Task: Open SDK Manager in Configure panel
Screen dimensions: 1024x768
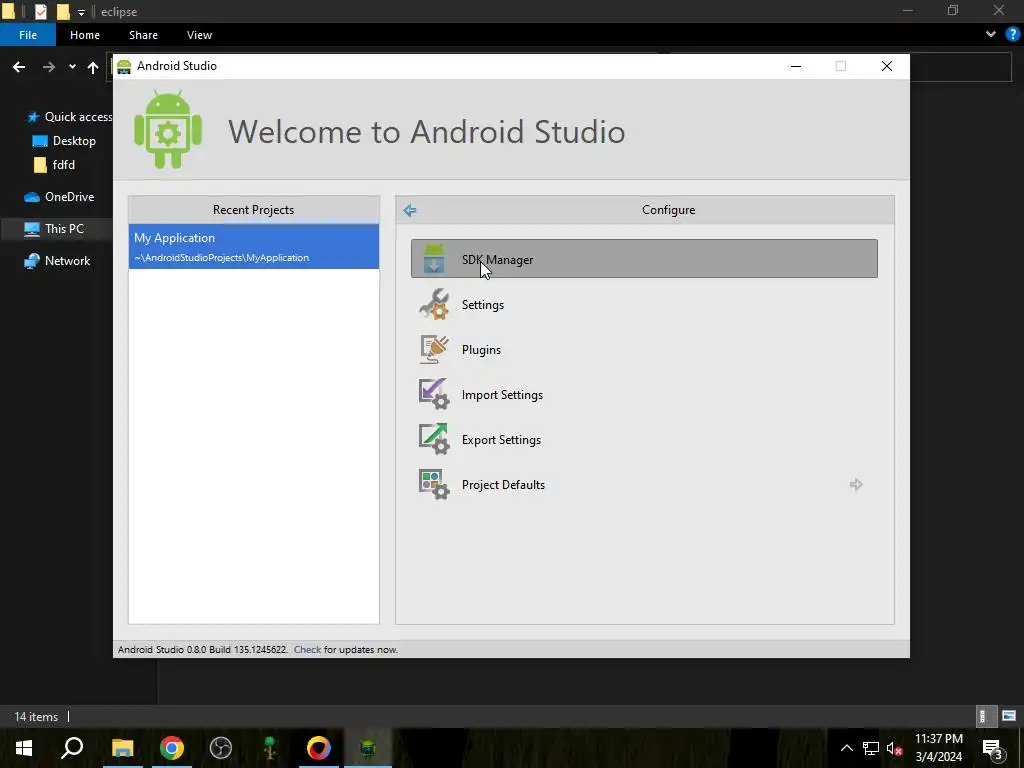Action: tap(644, 259)
